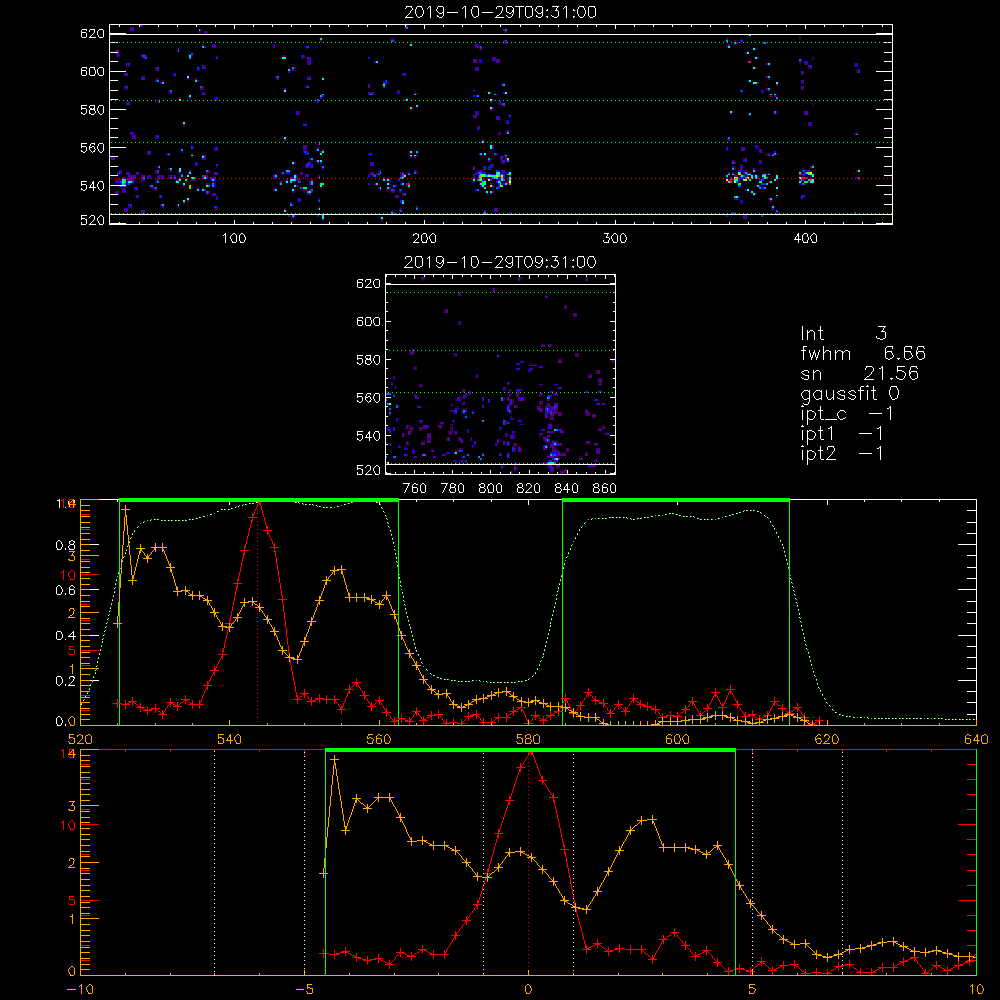Viewport: 1000px width, 1000px height.
Task: Click y-axis label 580 on top image
Action: pos(92,110)
